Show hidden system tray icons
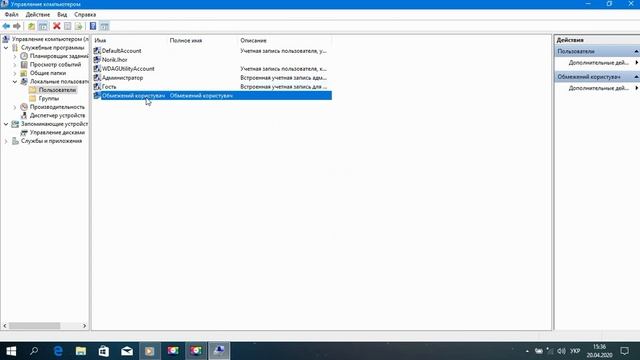 pyautogui.click(x=527, y=351)
